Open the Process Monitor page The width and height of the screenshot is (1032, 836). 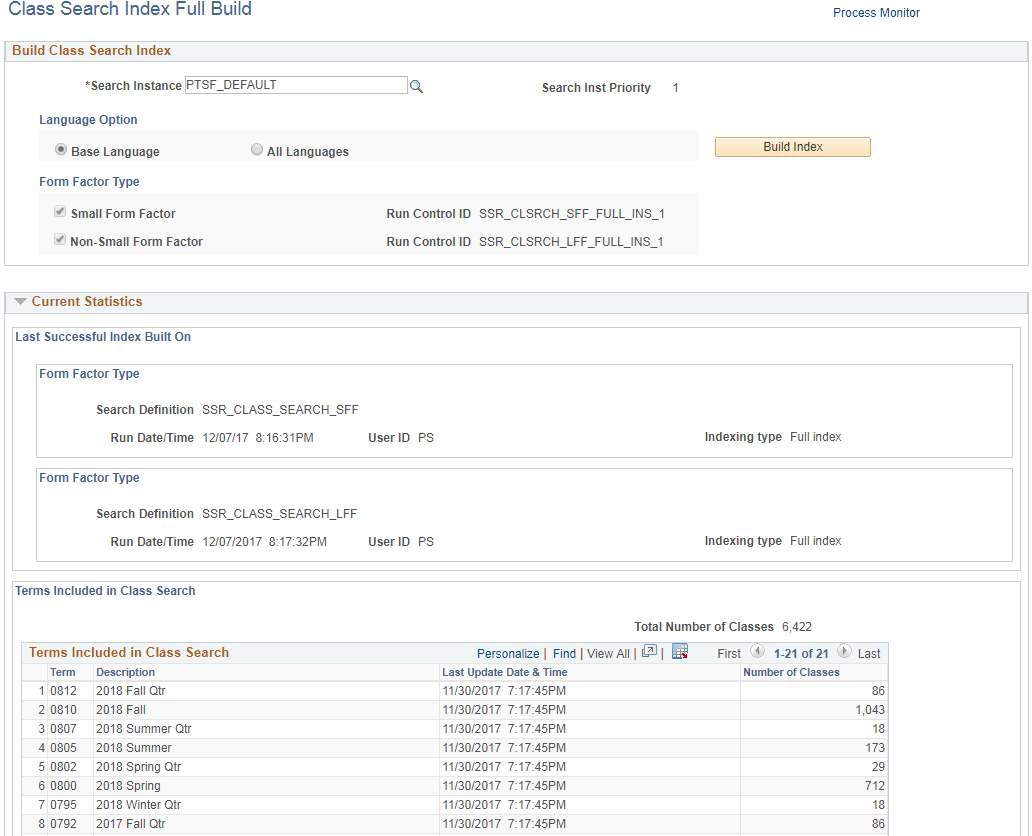(876, 12)
